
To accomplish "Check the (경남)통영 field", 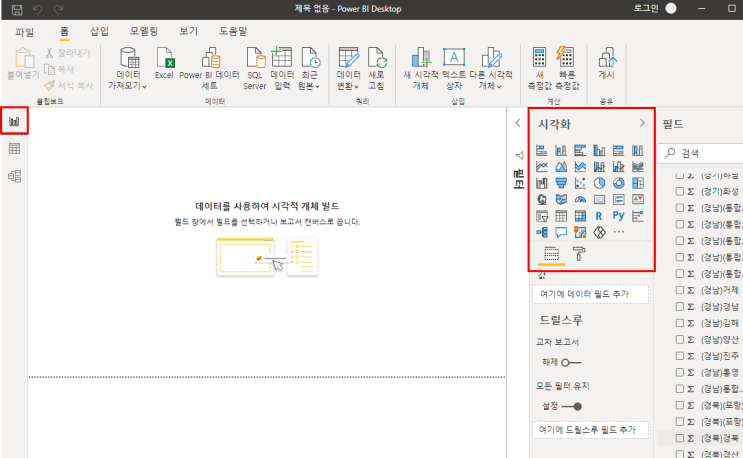I will pyautogui.click(x=680, y=372).
